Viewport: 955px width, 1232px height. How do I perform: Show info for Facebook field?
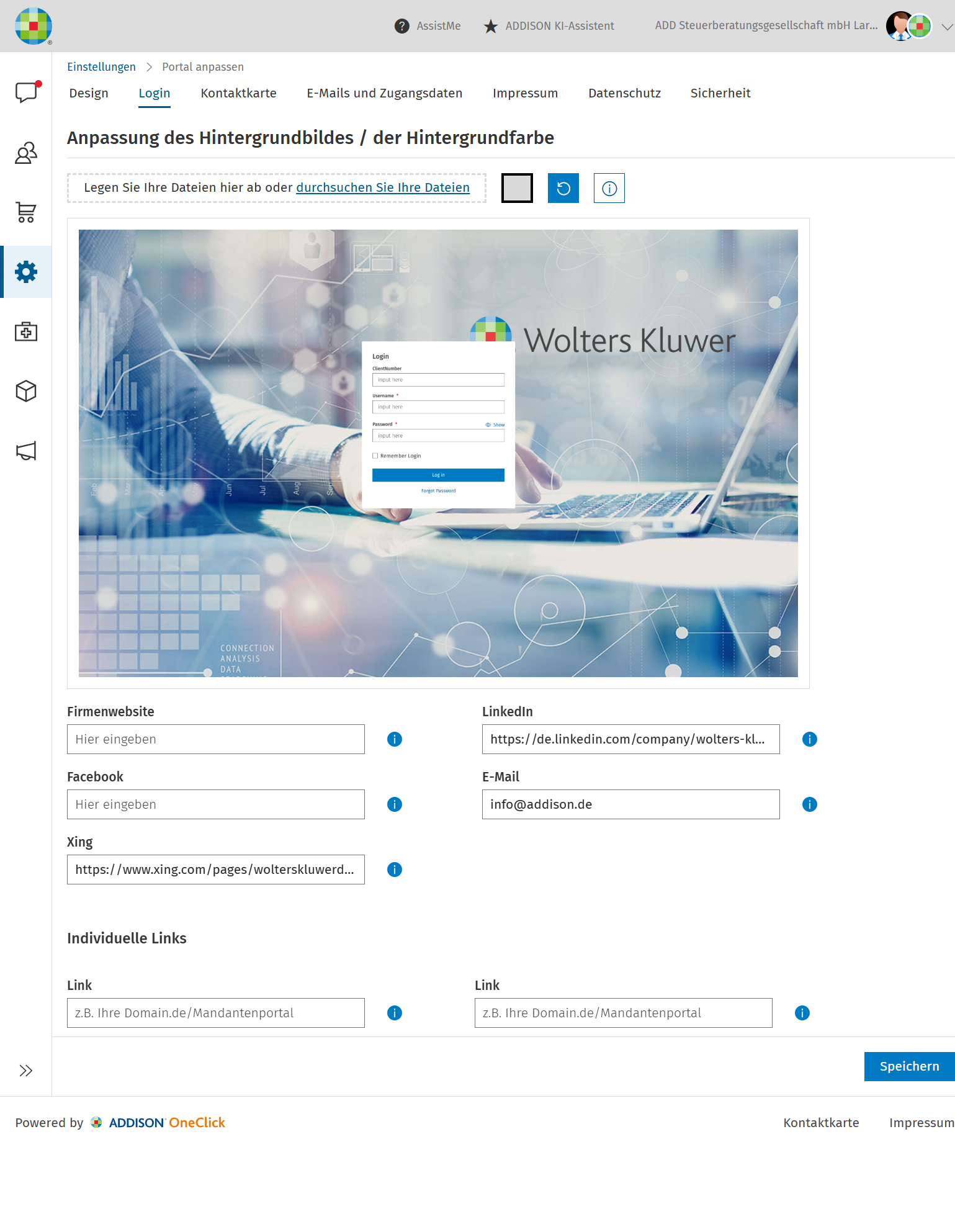coord(395,804)
